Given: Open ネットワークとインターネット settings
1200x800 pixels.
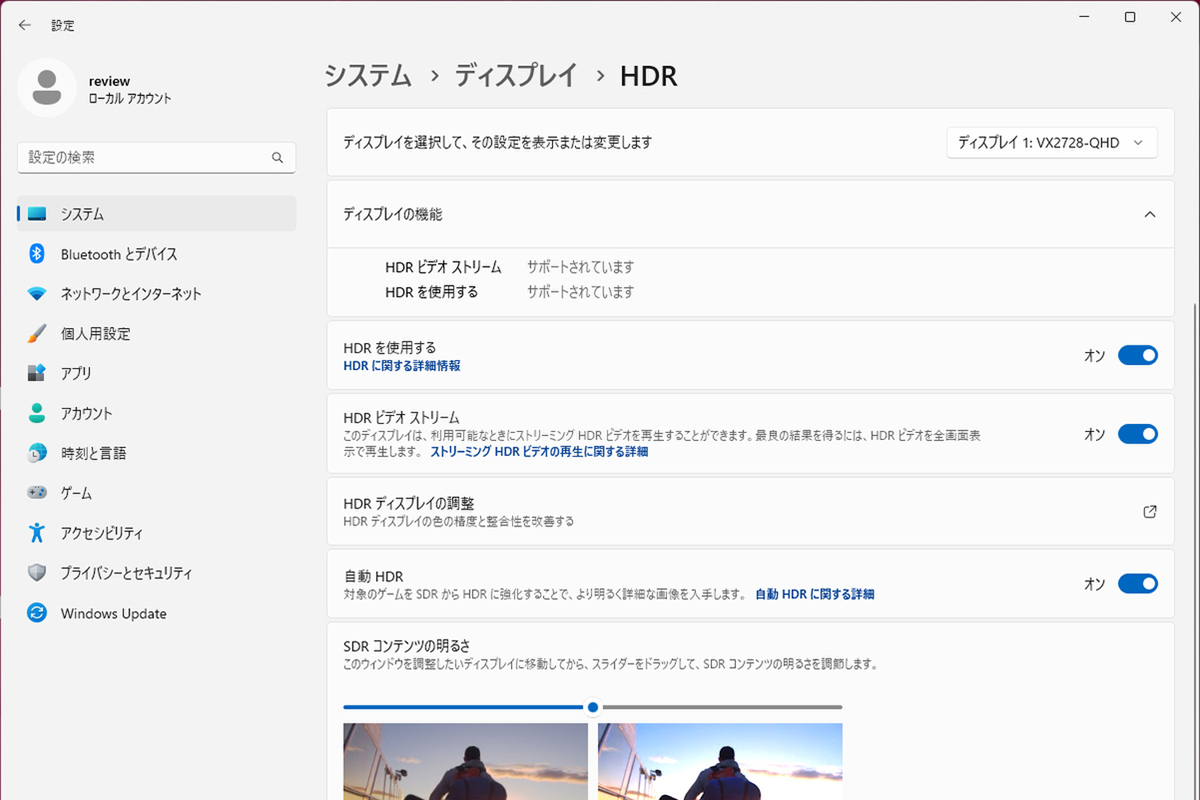Looking at the screenshot, I should [157, 294].
